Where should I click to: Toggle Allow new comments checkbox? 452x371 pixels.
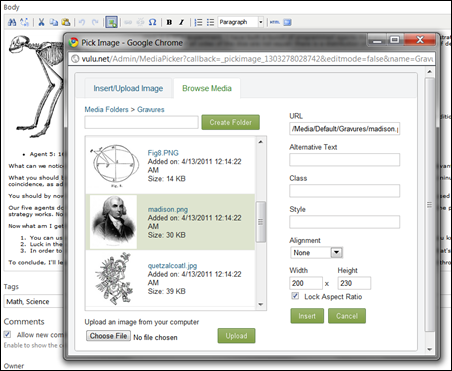click(7, 334)
